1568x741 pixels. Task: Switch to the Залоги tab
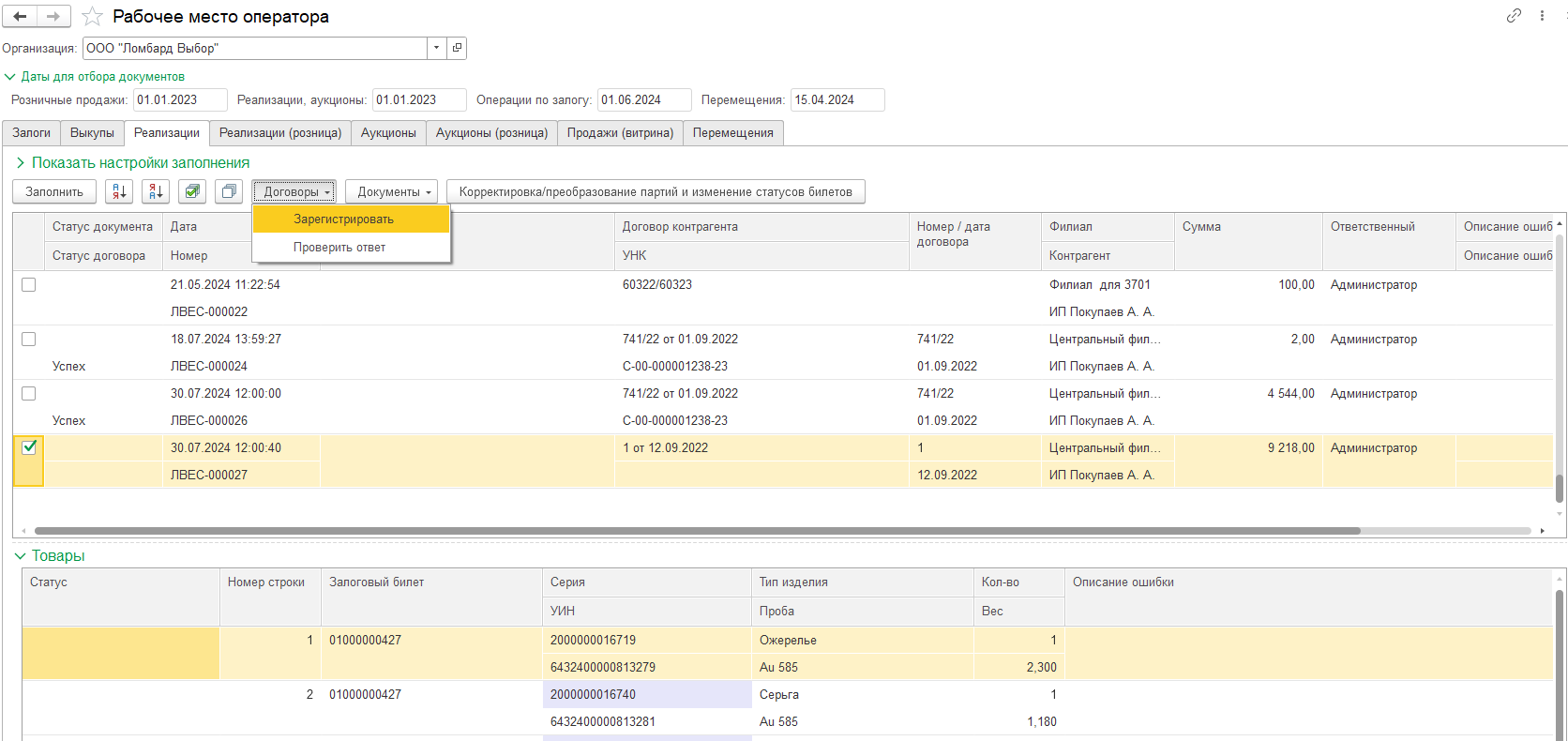pos(31,133)
